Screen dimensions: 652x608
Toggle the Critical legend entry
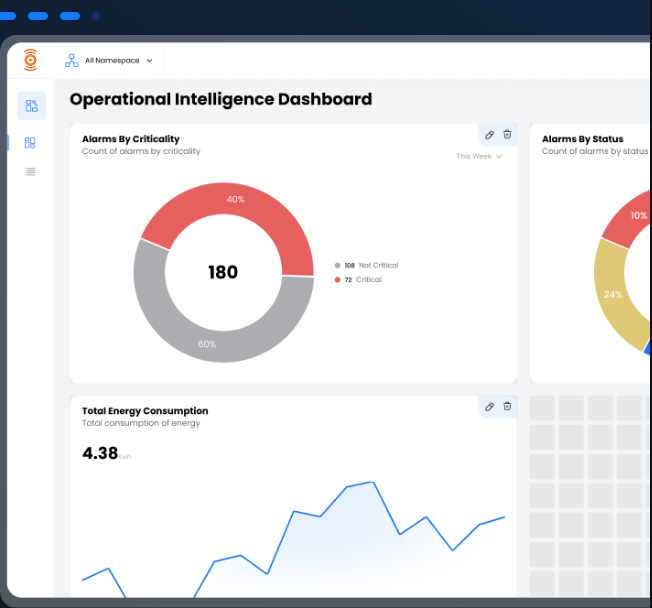358,279
